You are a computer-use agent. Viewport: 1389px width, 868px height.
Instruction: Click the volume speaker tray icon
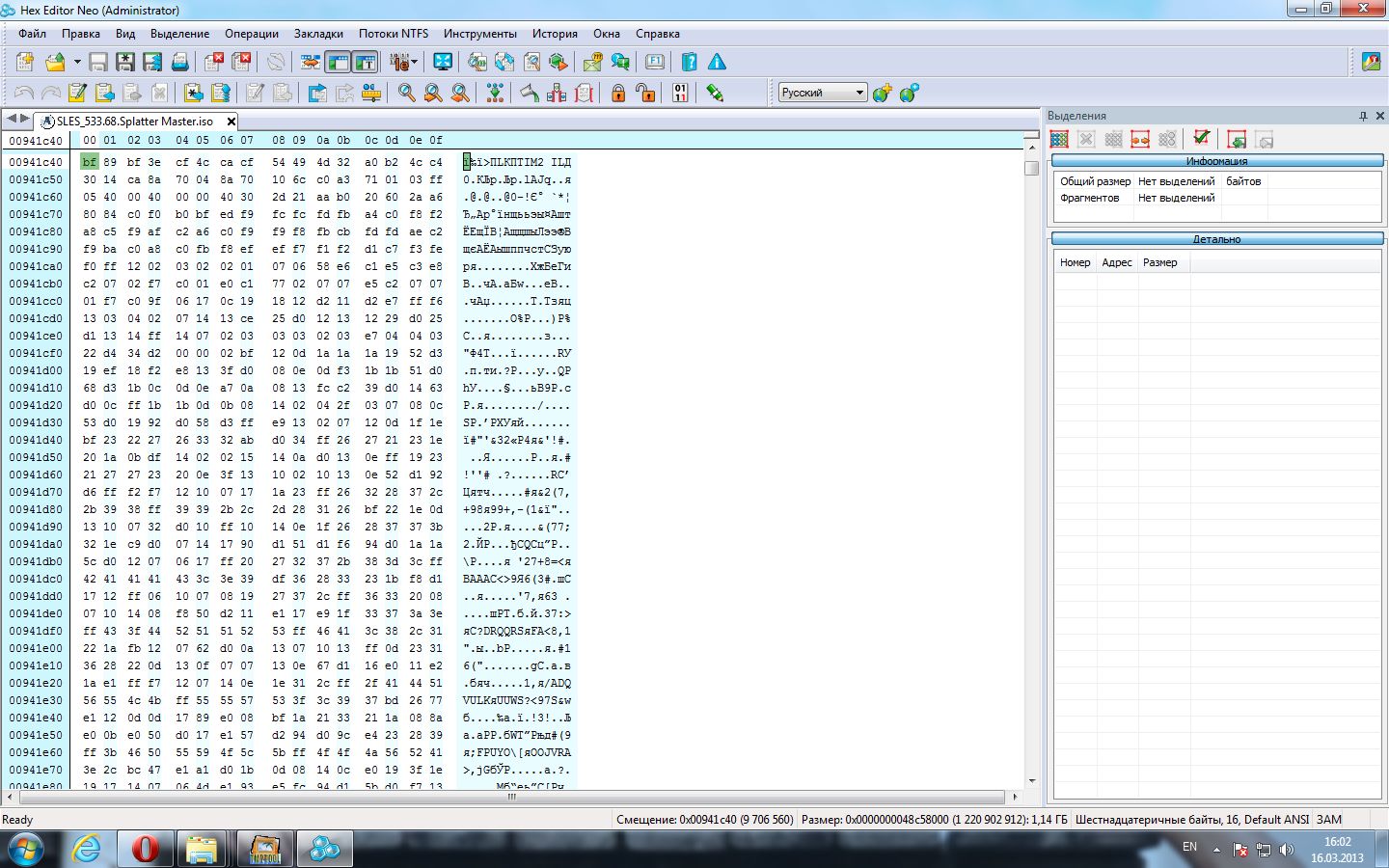tap(1286, 850)
